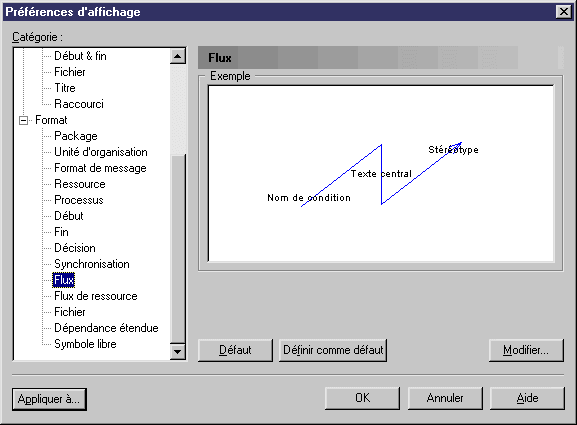The image size is (577, 425).
Task: Click Définir comme défaut button
Action: pyautogui.click(x=333, y=350)
